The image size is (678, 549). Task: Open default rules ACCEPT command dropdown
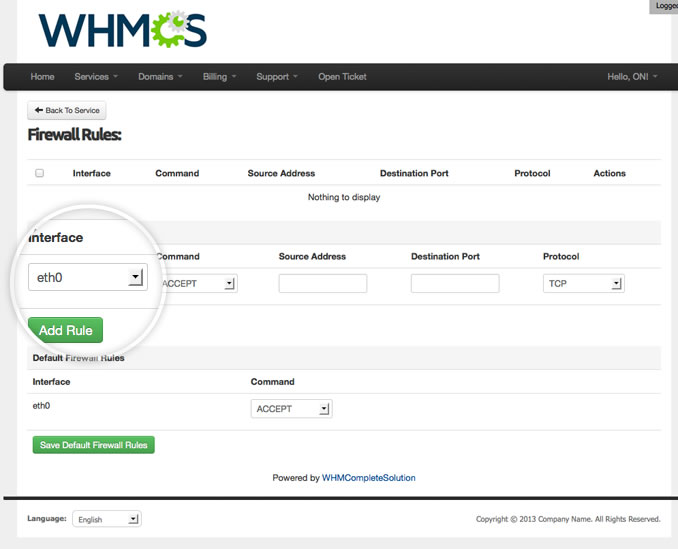[291, 409]
